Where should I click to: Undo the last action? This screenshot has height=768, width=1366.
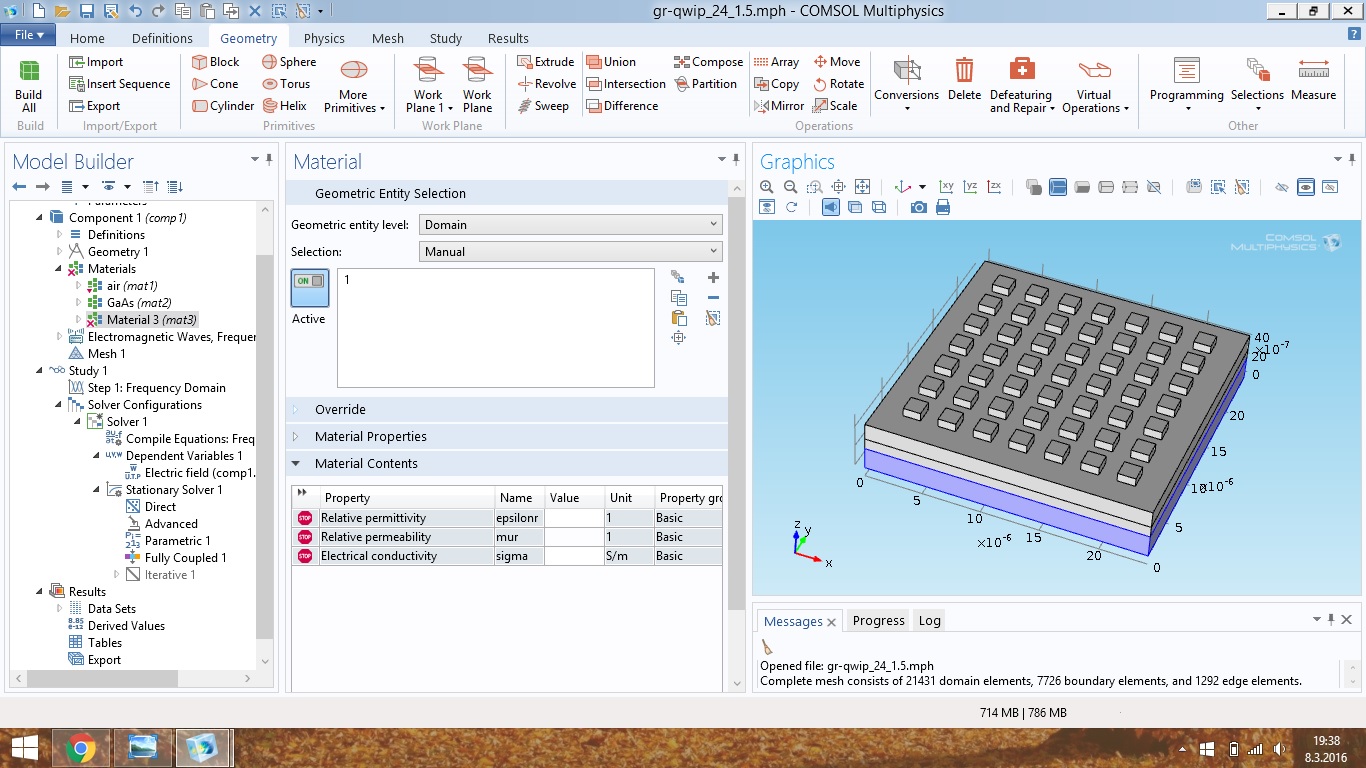tap(135, 11)
